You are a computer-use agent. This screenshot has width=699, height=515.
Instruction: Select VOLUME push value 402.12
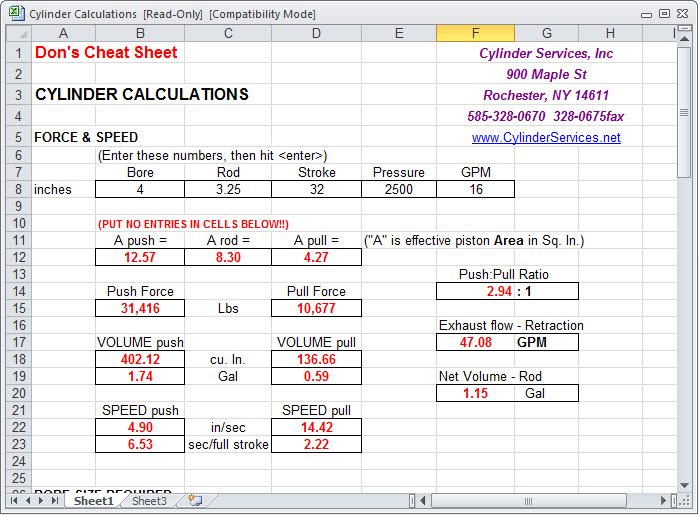(x=140, y=359)
